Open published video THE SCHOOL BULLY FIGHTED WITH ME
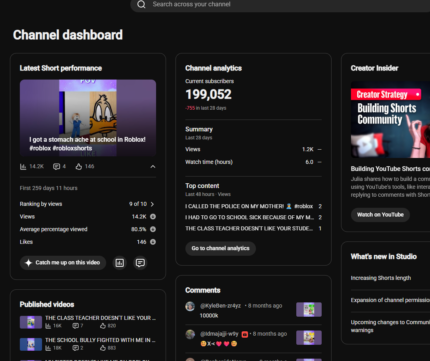 point(100,340)
